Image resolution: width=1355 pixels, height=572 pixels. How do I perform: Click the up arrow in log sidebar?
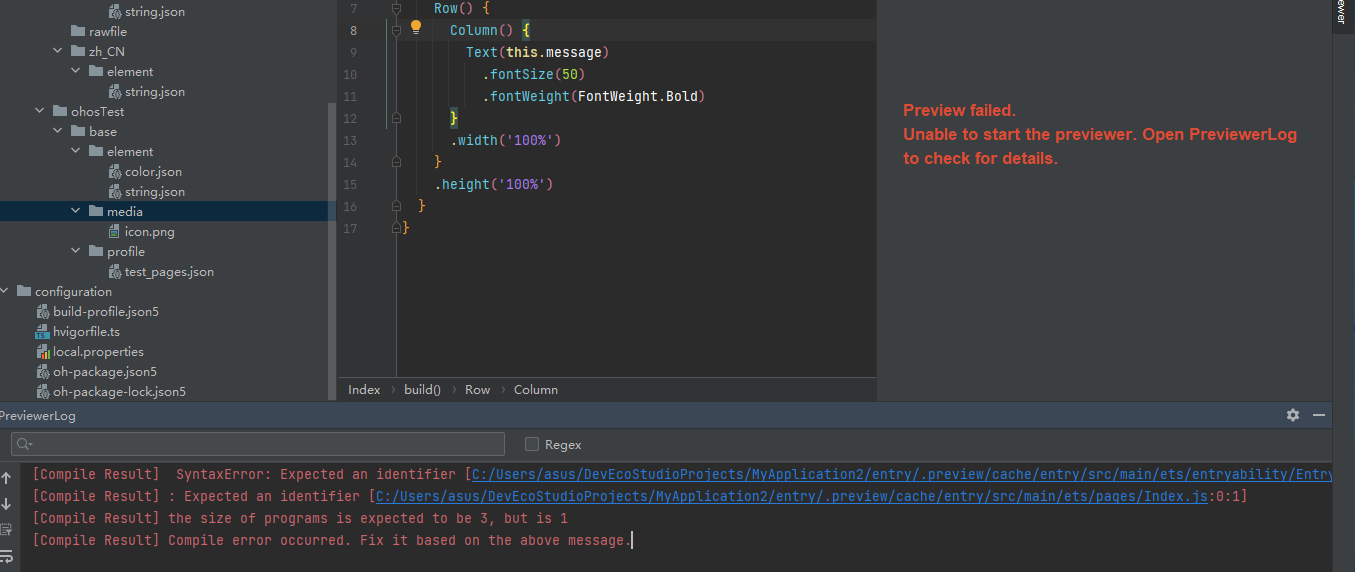6,478
